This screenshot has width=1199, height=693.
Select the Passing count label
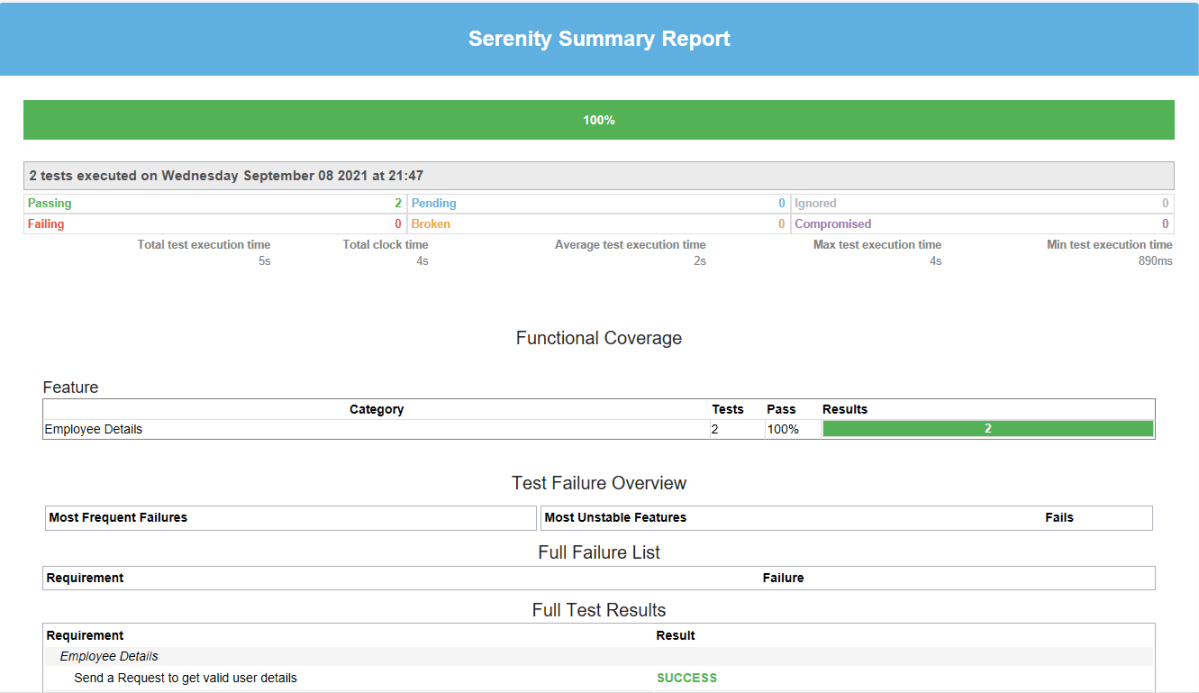pyautogui.click(x=50, y=203)
